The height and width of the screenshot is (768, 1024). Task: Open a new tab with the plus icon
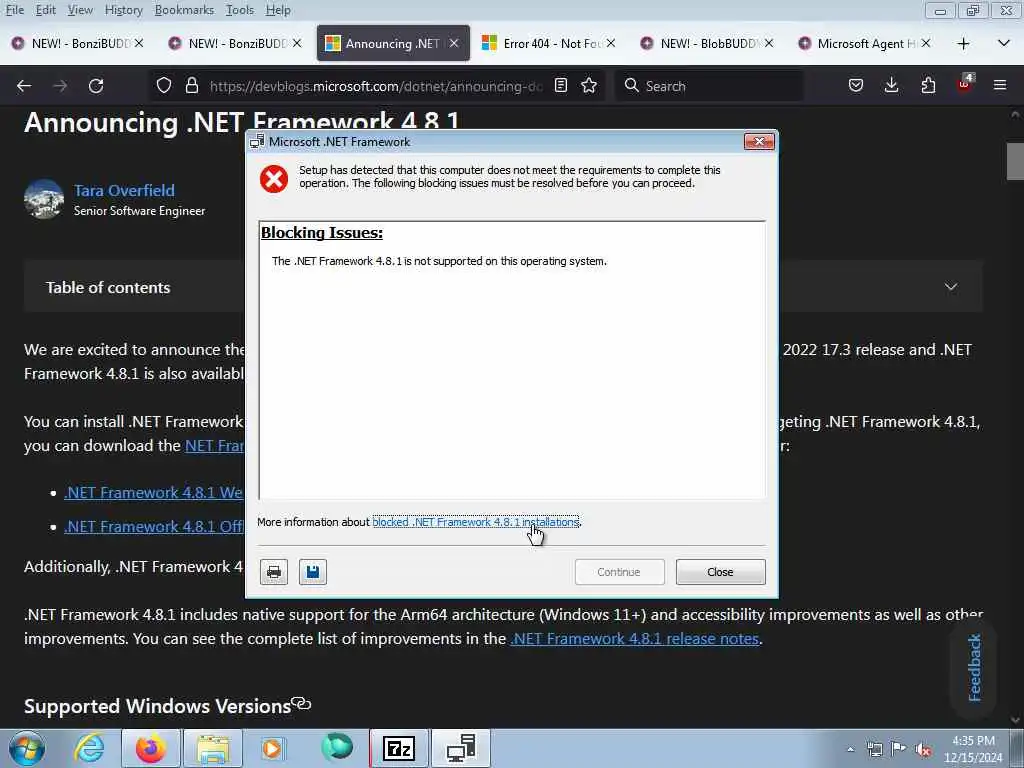tap(963, 44)
